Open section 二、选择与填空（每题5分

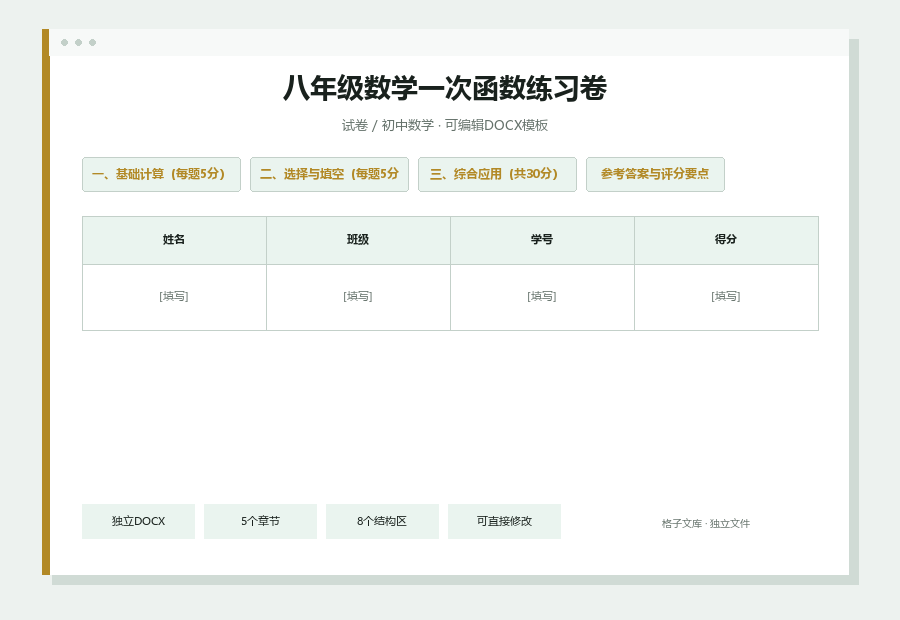tap(329, 175)
